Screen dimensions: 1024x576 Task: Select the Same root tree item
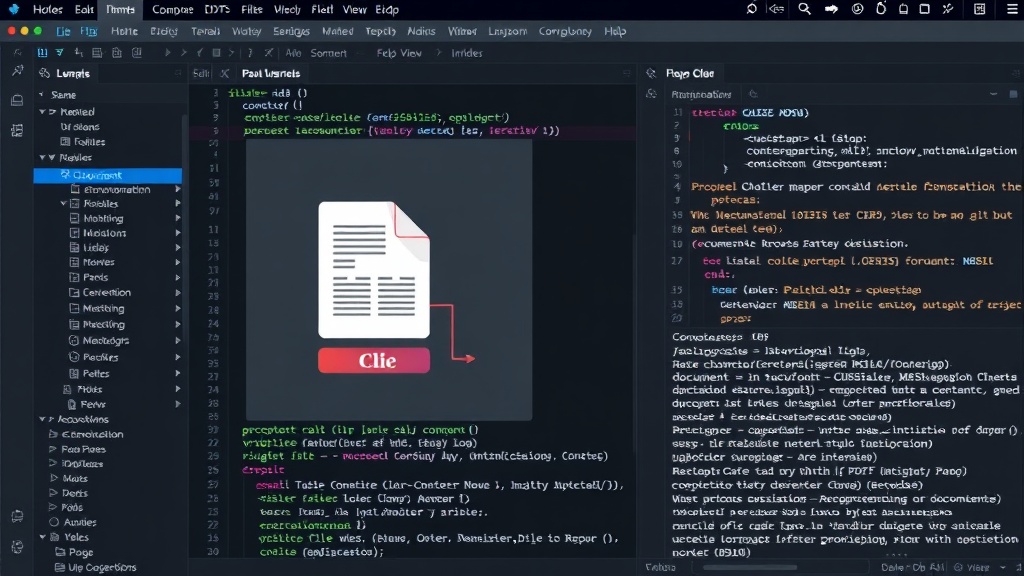coord(63,95)
